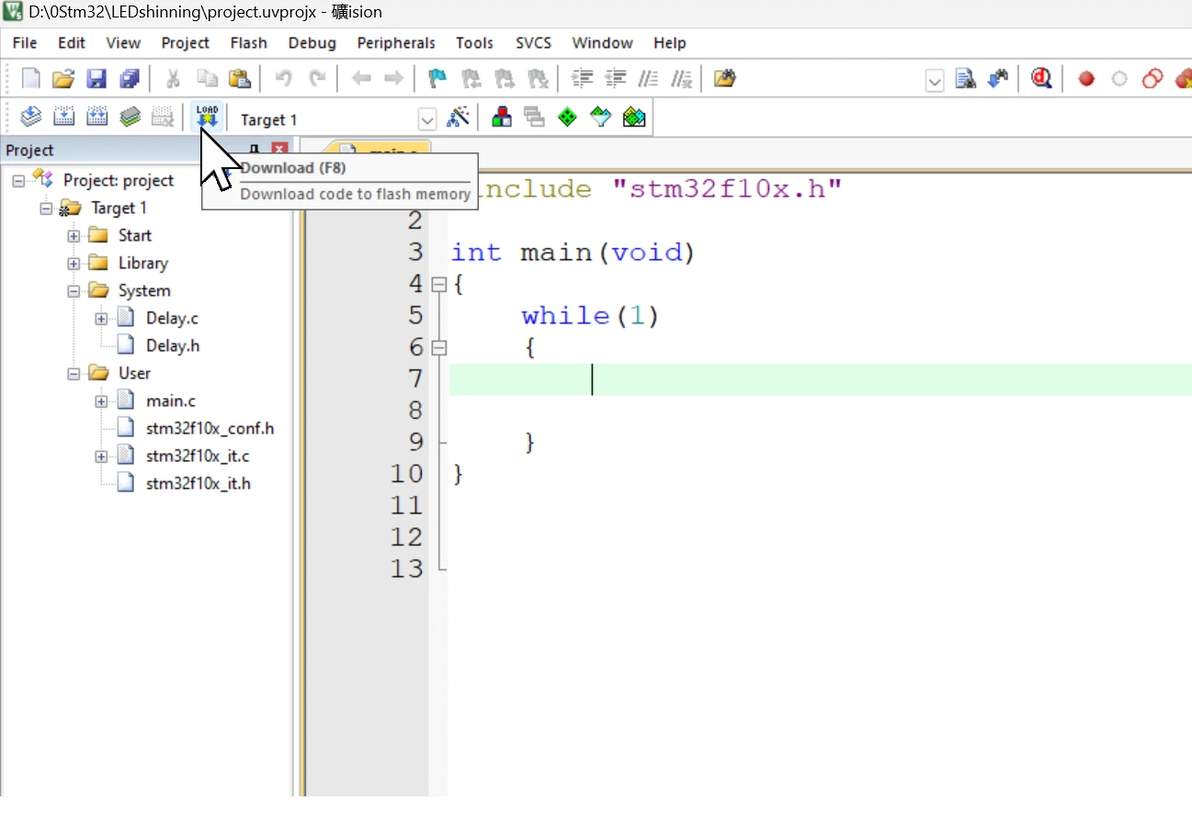Click the Undo arrow icon

(x=284, y=78)
